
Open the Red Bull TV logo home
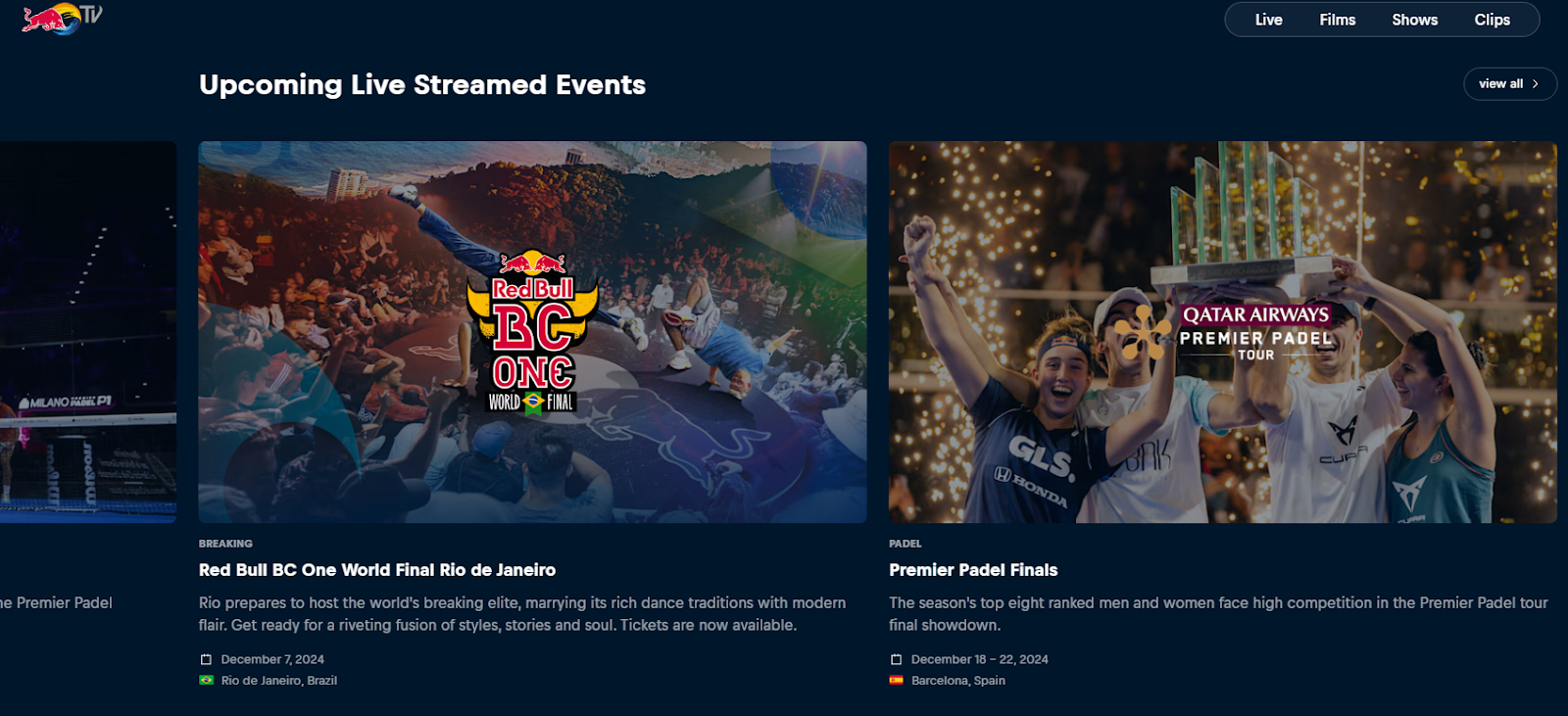tap(62, 19)
